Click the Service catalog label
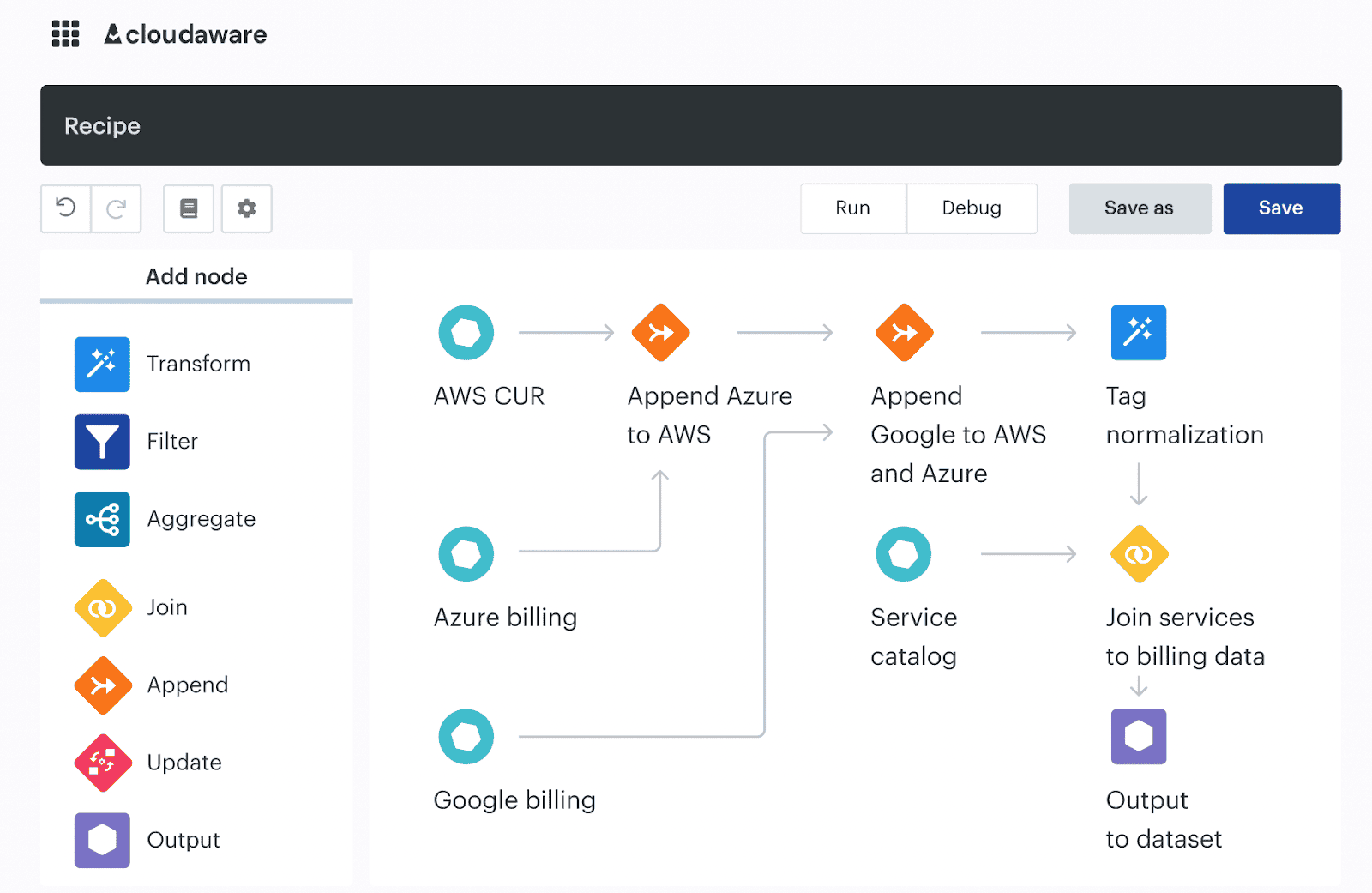Screen dimensions: 1372x893 tap(914, 637)
